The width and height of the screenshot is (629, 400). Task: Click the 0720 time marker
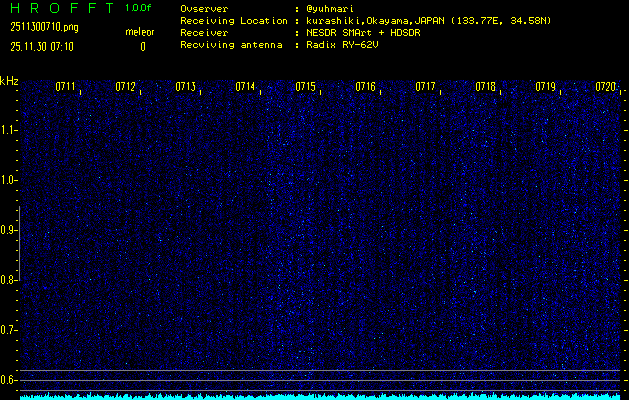click(x=606, y=87)
